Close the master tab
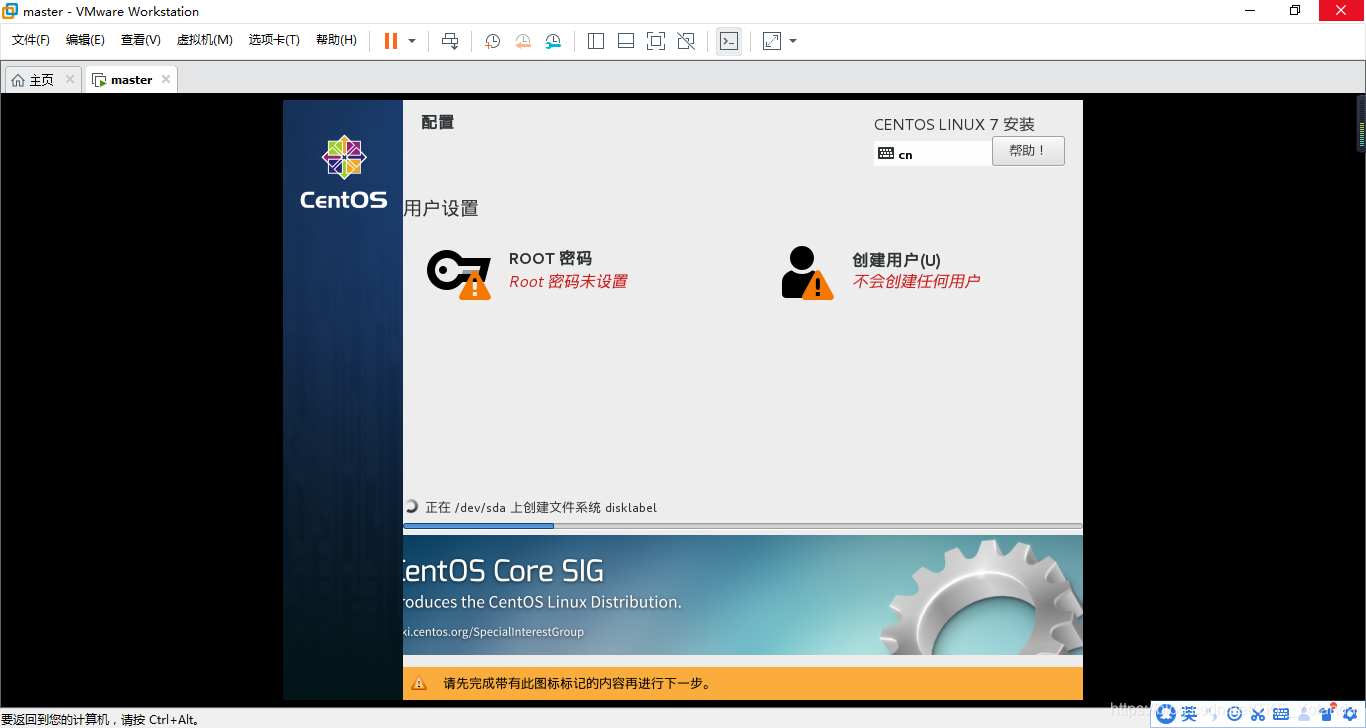 click(166, 79)
